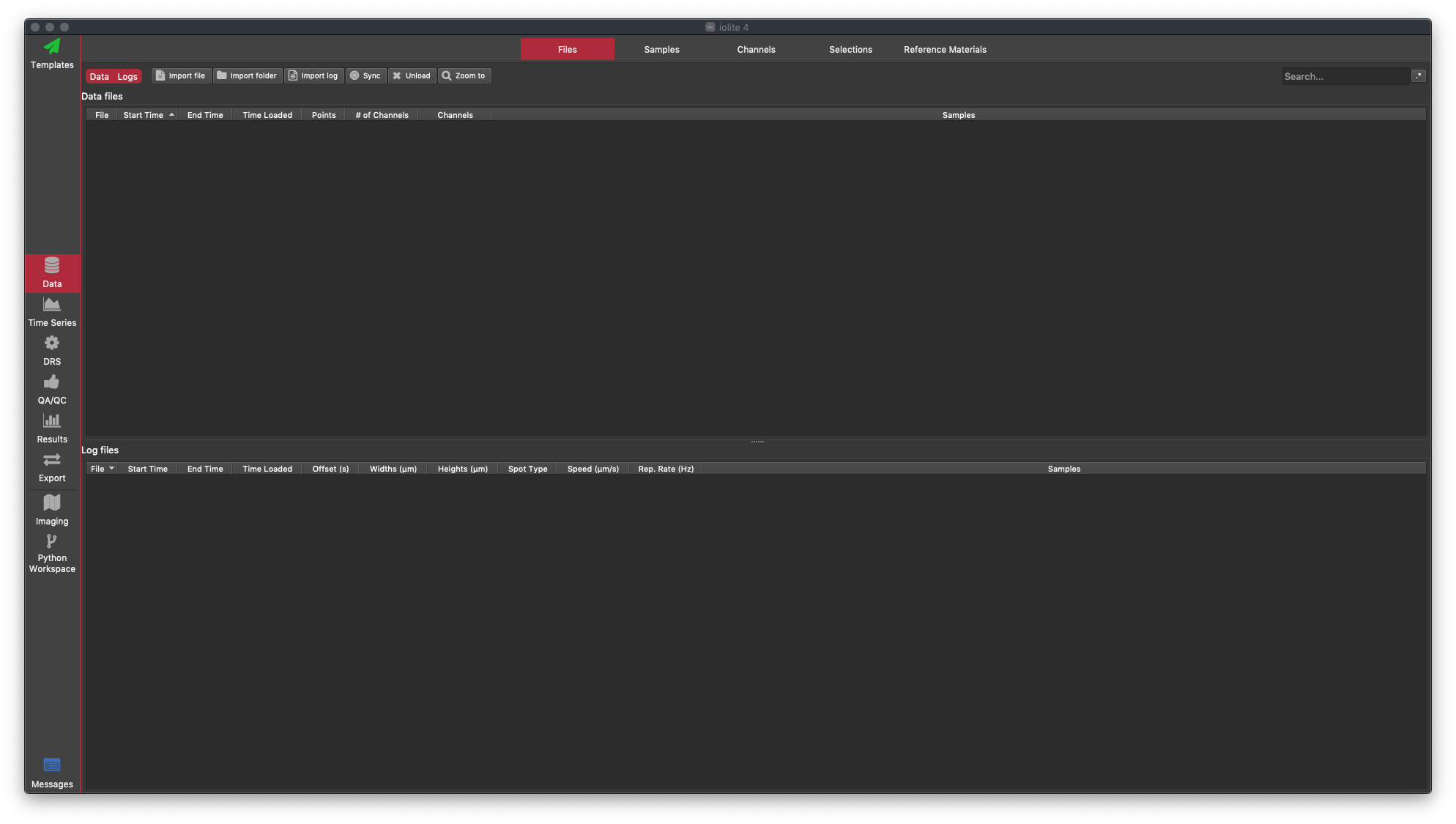Navigate to QA/QC panel
The height and width of the screenshot is (824, 1456).
click(51, 389)
